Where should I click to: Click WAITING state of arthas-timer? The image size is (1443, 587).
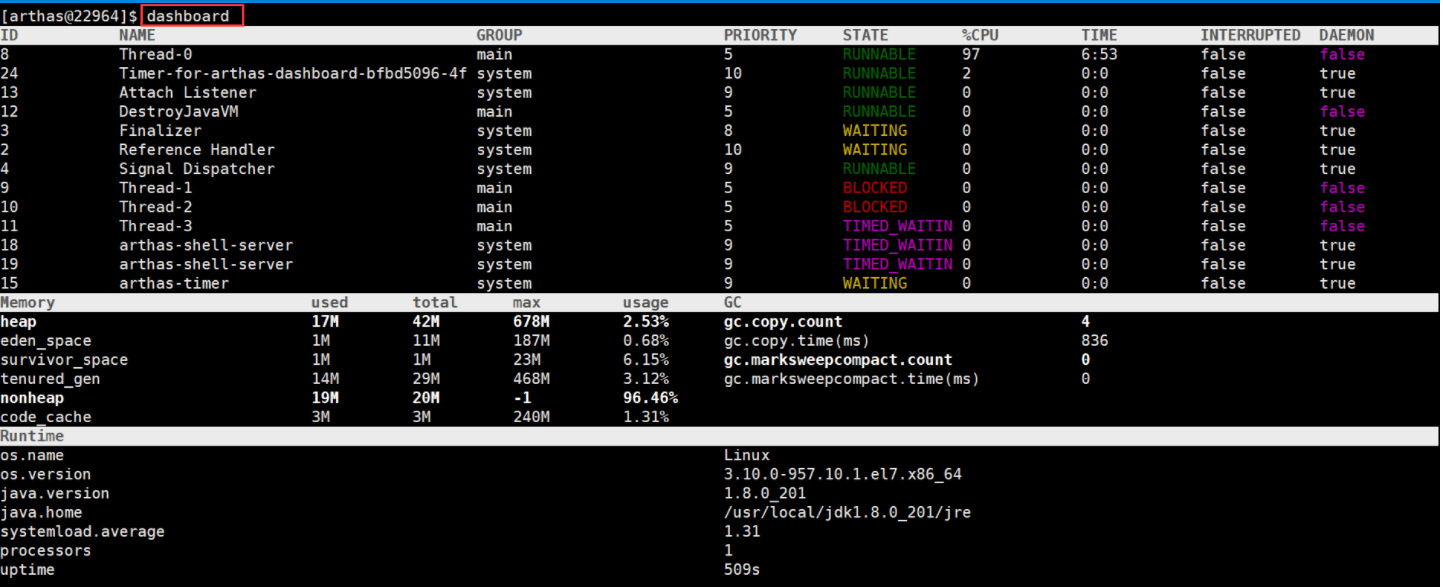click(x=875, y=283)
